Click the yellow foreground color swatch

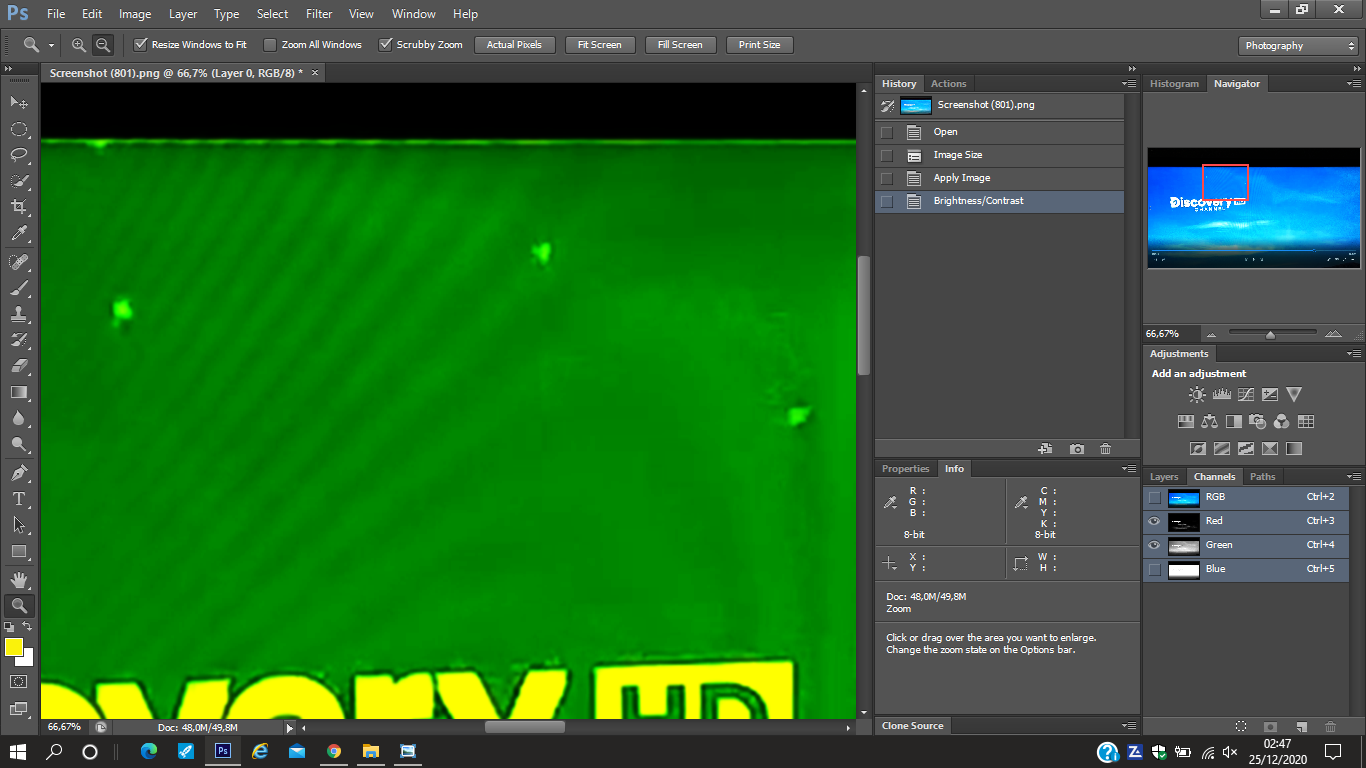(x=14, y=647)
